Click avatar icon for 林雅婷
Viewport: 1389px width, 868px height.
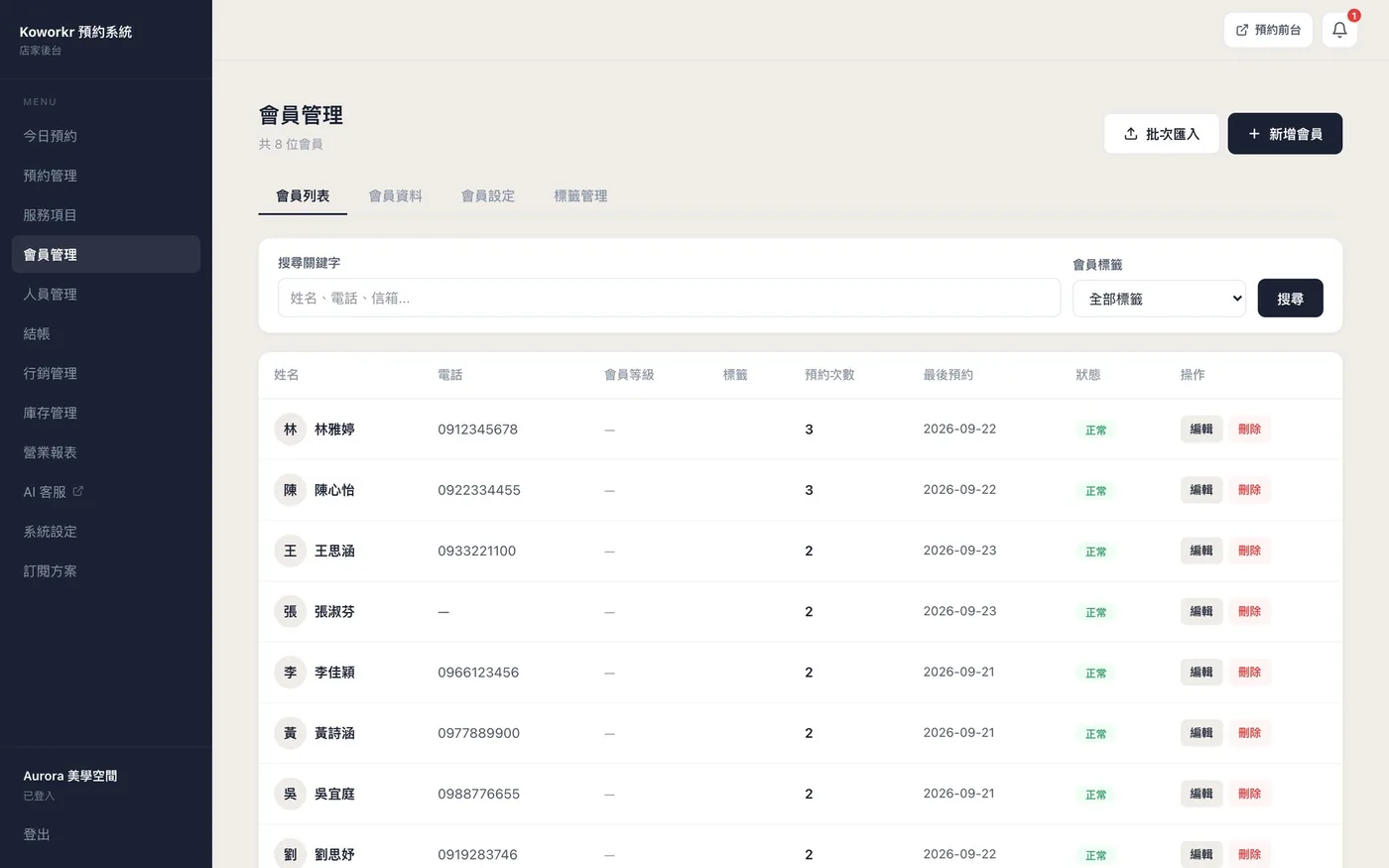pos(290,430)
